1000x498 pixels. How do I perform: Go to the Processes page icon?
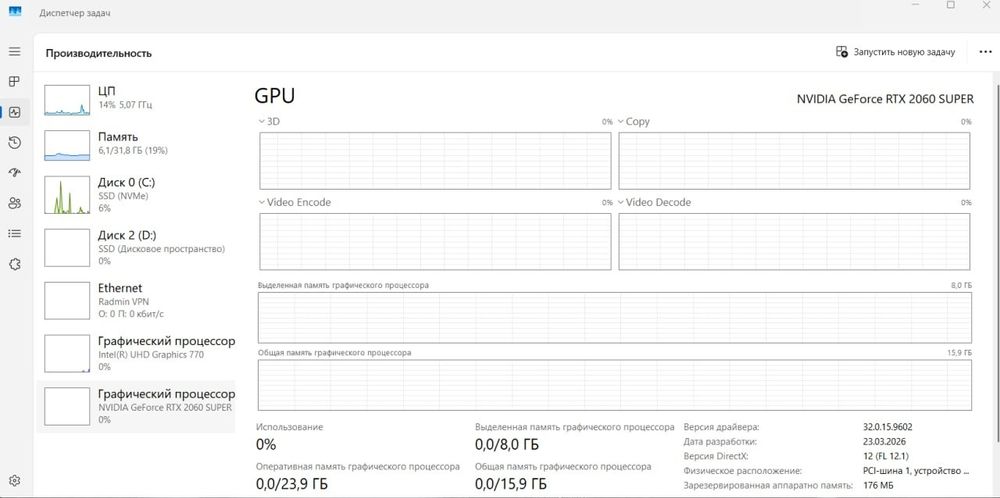coord(14,82)
